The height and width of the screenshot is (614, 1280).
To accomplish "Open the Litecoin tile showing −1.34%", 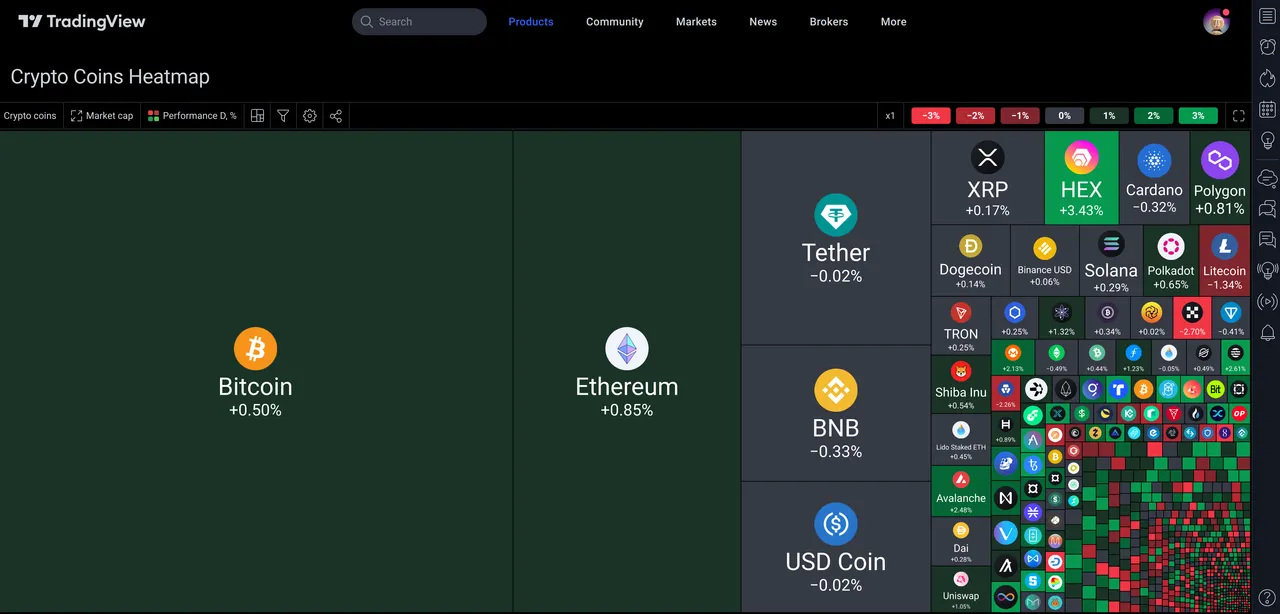I will [1225, 260].
